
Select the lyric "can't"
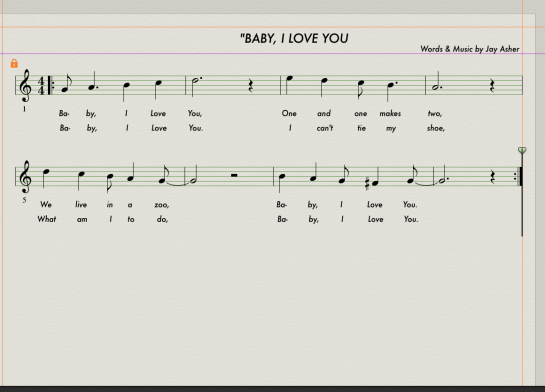click(x=325, y=128)
